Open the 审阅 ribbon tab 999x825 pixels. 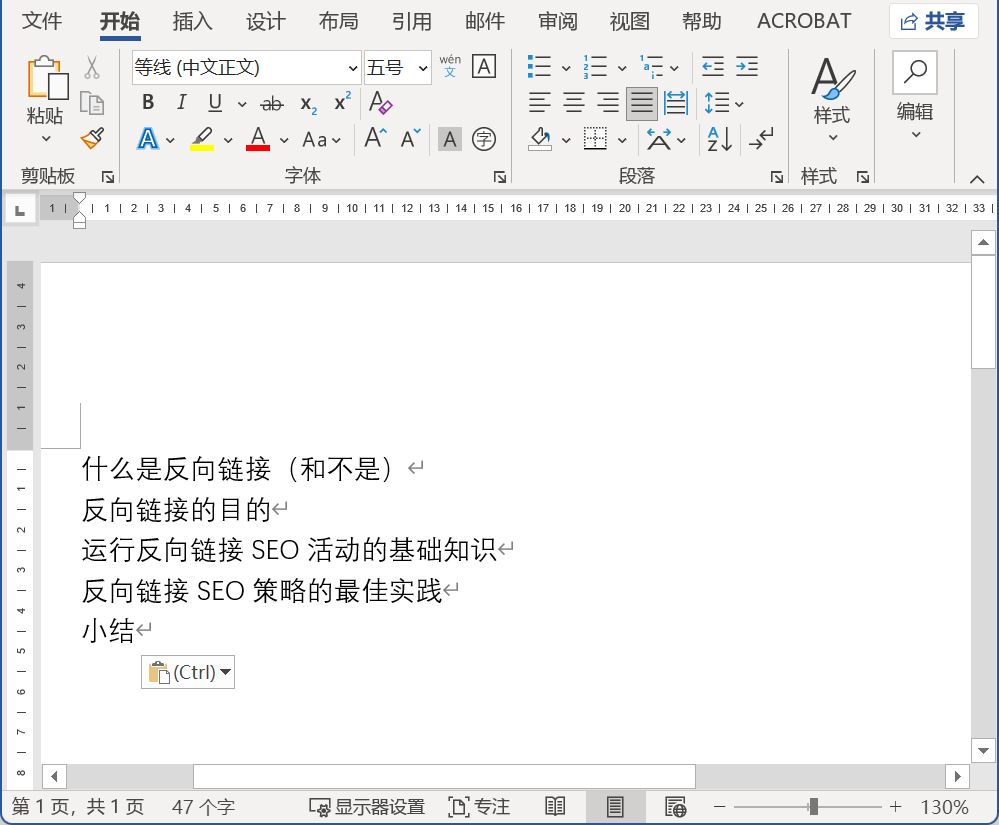click(x=557, y=21)
